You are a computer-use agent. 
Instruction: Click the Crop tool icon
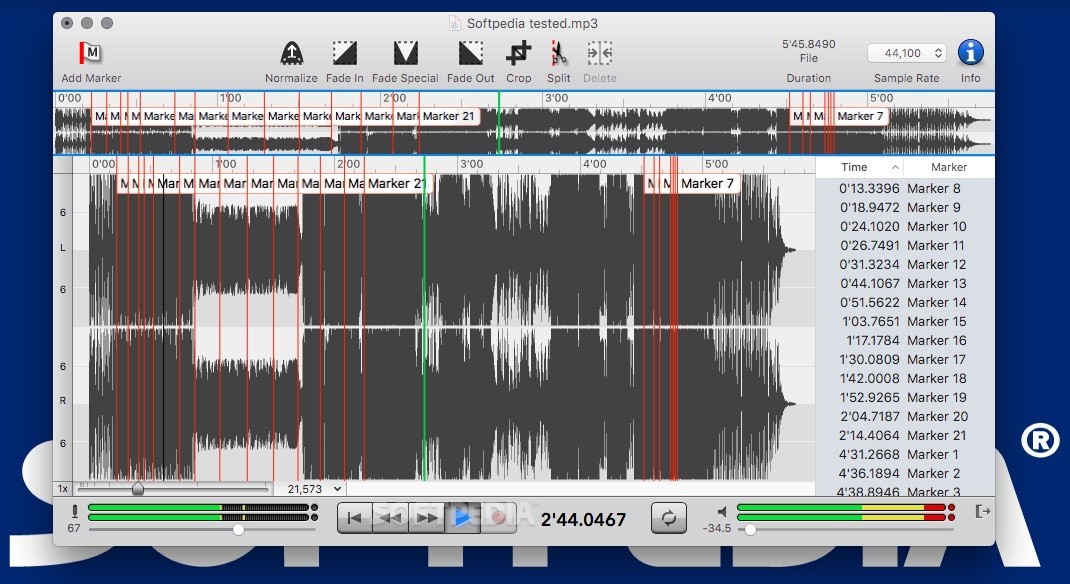(x=519, y=53)
